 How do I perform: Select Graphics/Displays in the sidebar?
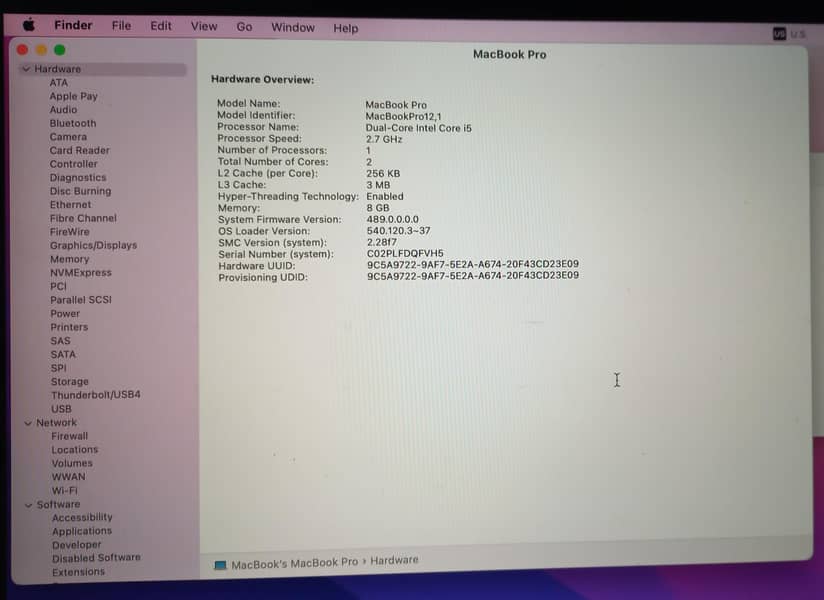(x=94, y=245)
